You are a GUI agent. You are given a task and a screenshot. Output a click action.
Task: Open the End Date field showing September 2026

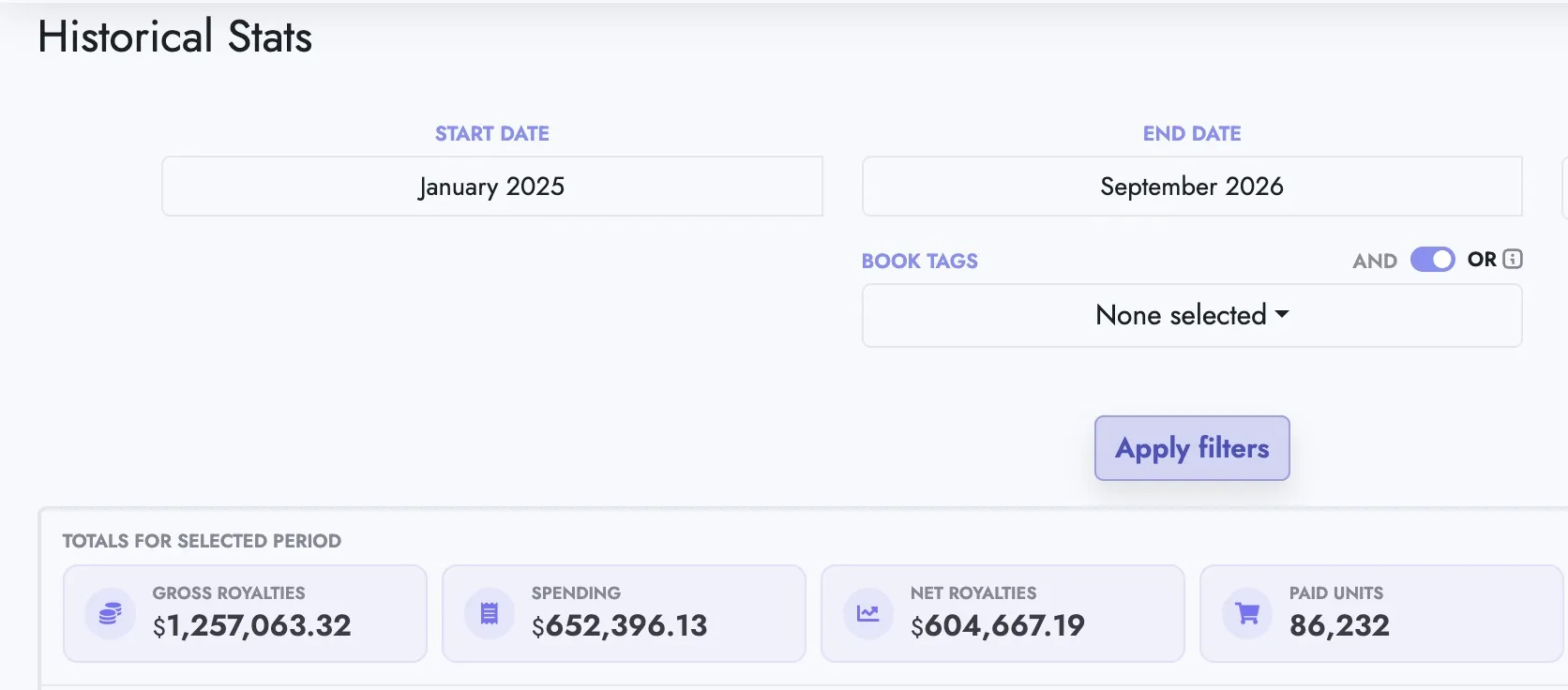pyautogui.click(x=1192, y=187)
